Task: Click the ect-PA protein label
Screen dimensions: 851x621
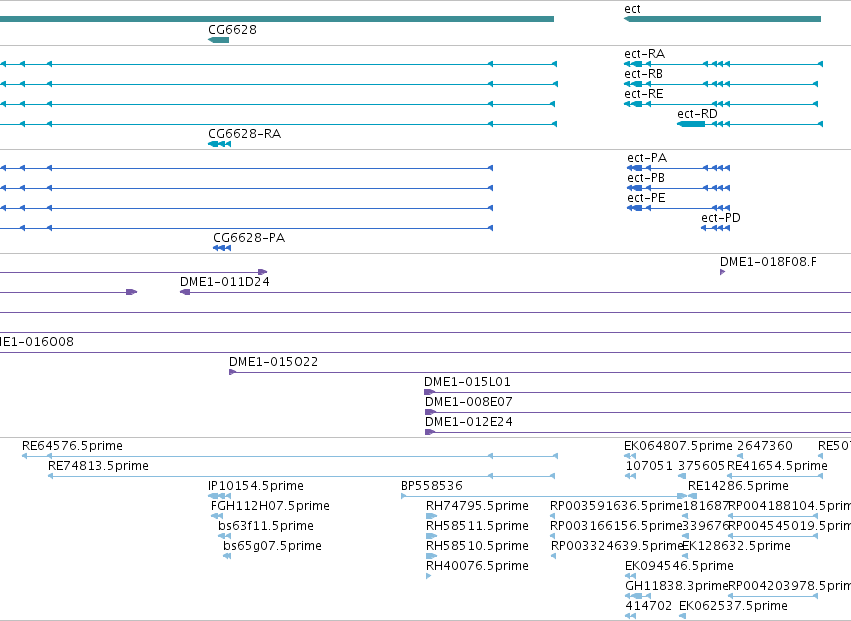Action: tap(647, 158)
